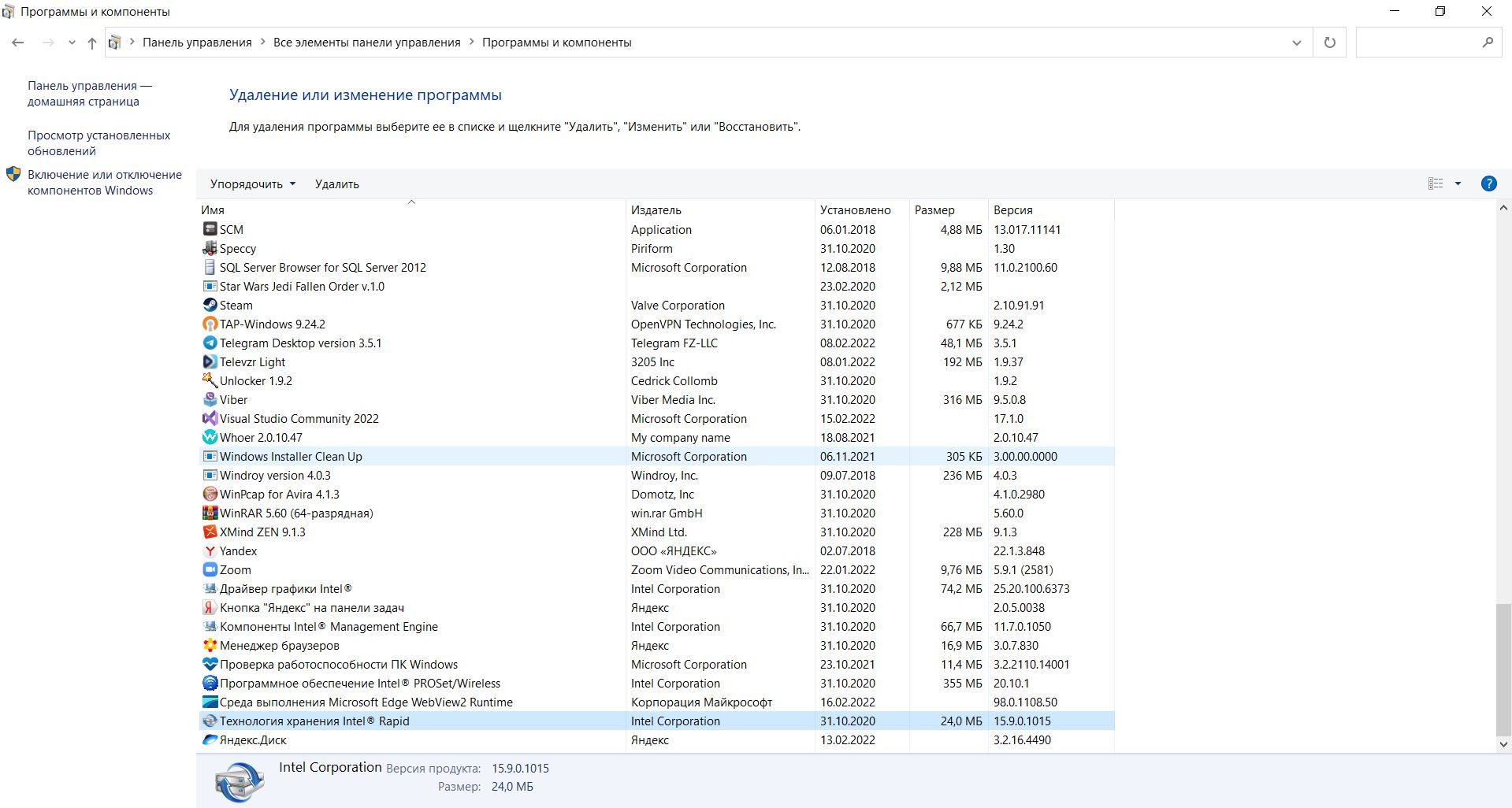1512x808 pixels.
Task: Click the vertical scrollbar thumb
Action: point(1503,669)
